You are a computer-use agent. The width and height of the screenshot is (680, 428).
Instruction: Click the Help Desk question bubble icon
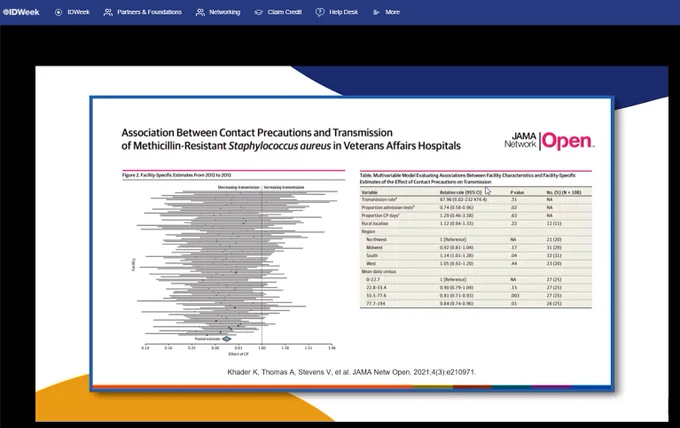tap(320, 13)
